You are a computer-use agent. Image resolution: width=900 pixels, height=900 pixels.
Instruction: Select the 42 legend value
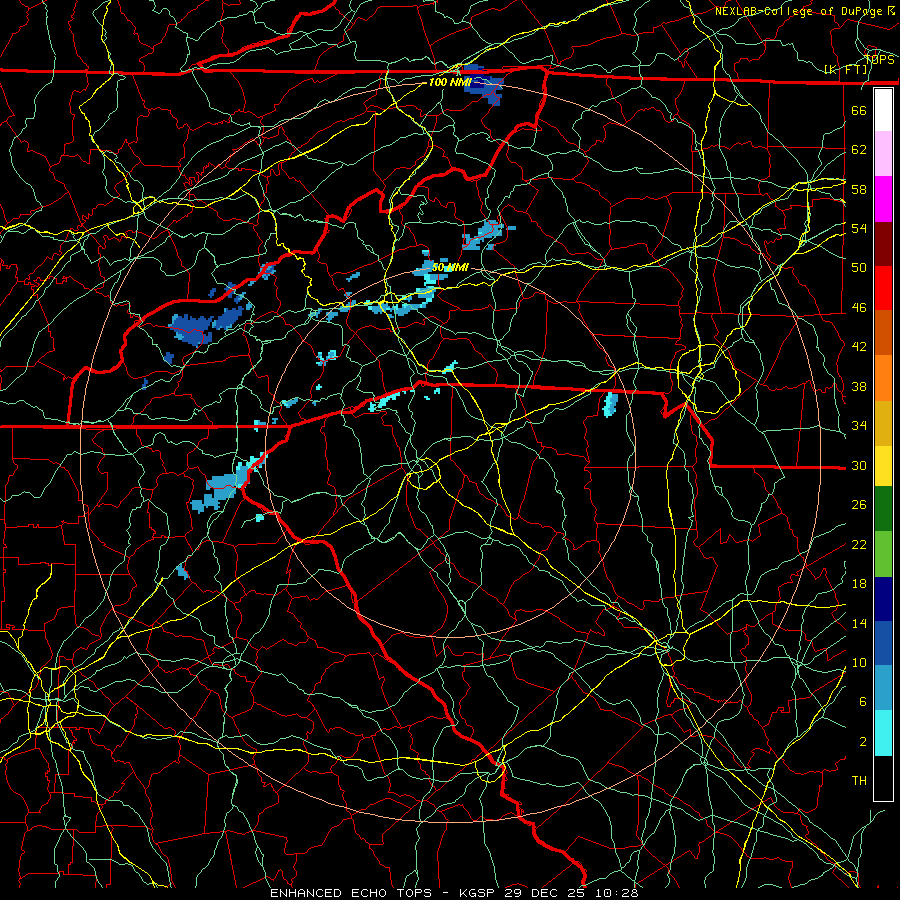[x=859, y=347]
